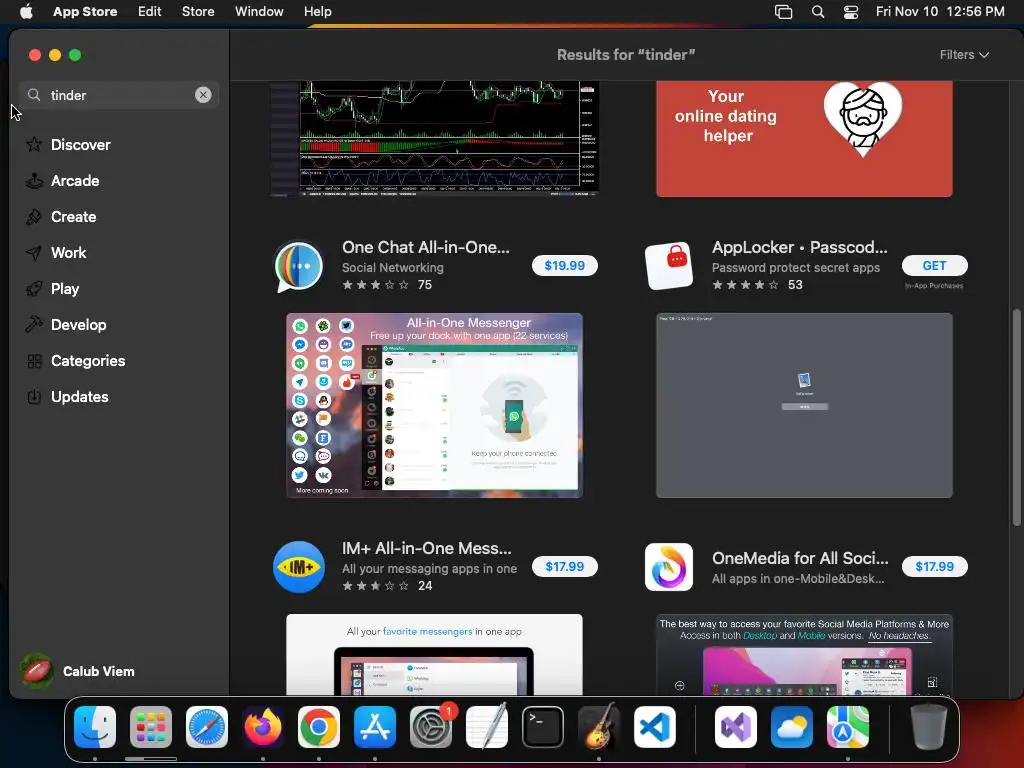Open the Calub Viem account profile
Screen dimensions: 1024x768
tap(78, 671)
